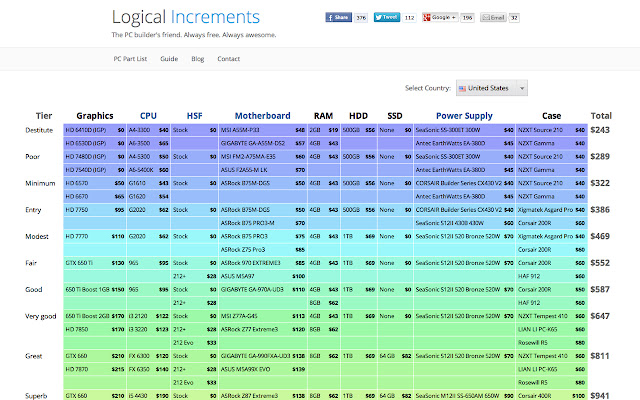Image resolution: width=640 pixels, height=400 pixels.
Task: Click the Logical Increments logo
Action: 186,18
